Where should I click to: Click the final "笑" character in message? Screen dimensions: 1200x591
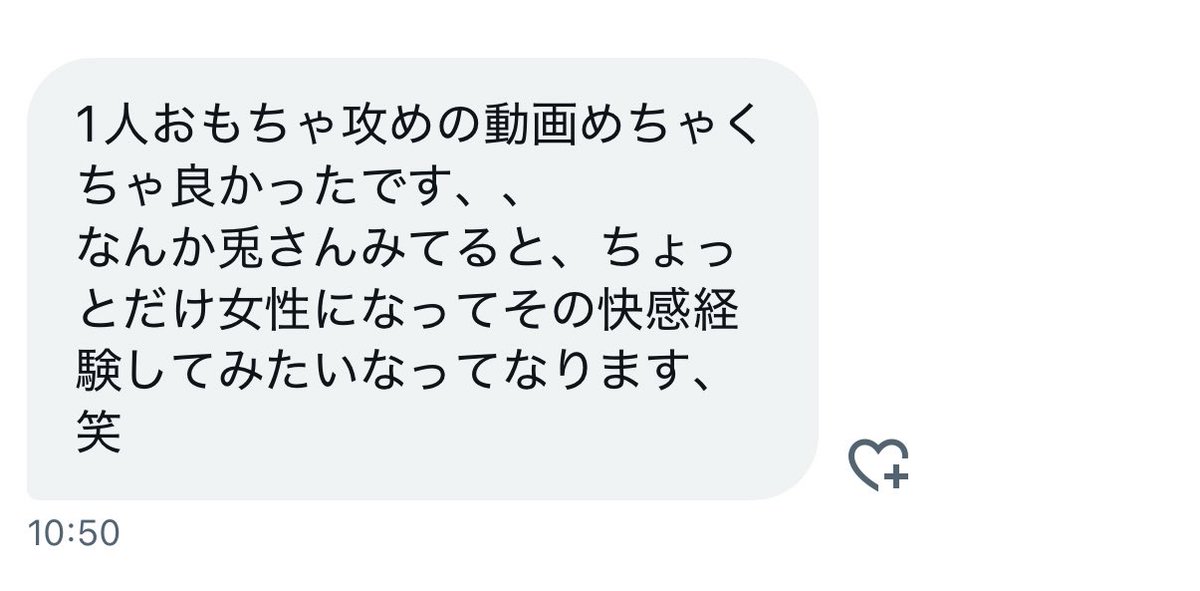(99, 434)
